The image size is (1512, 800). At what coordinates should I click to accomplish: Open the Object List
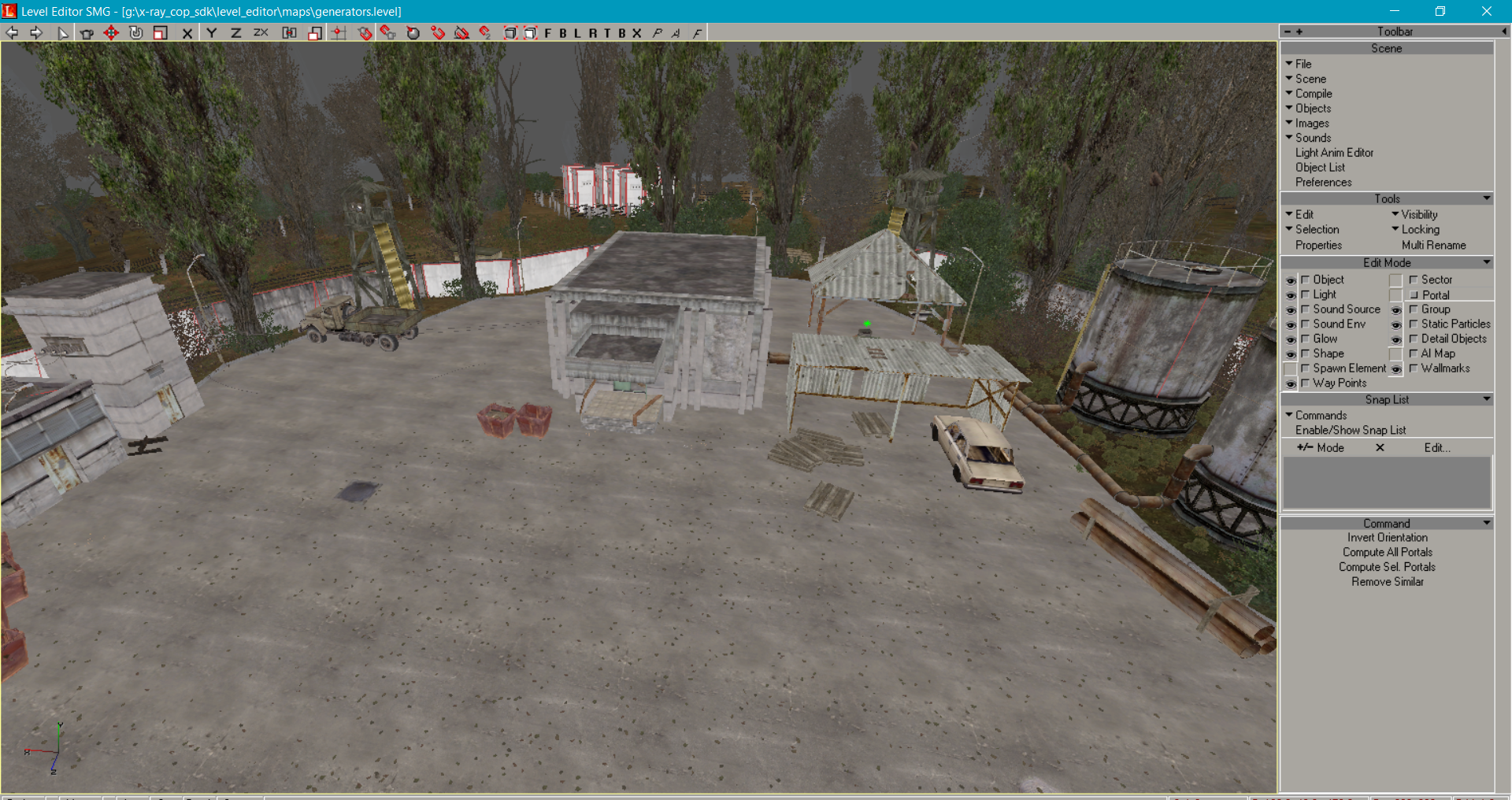coord(1320,168)
